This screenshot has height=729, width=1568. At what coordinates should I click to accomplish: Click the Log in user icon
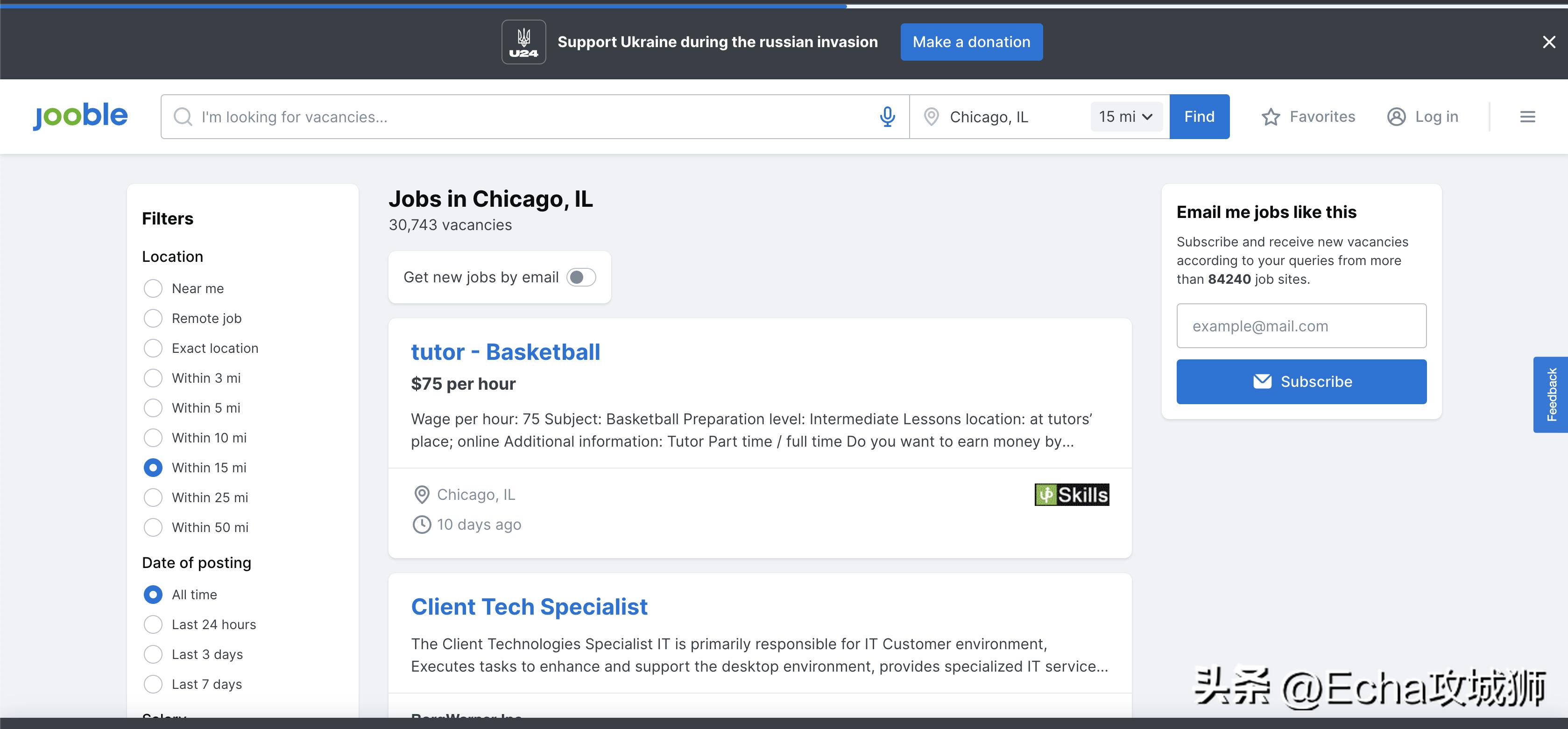pos(1396,117)
